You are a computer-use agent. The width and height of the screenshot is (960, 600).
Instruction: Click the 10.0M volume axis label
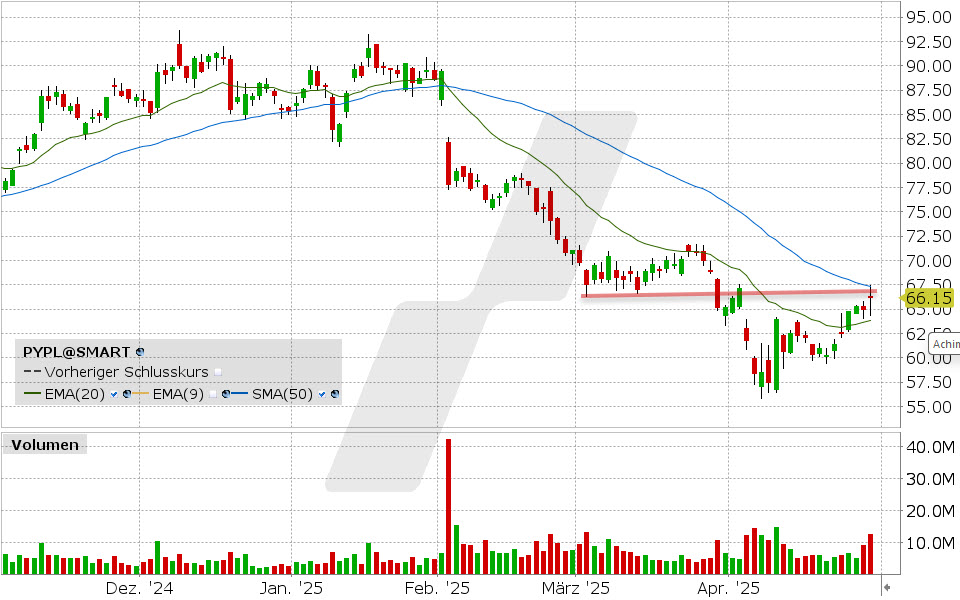tap(930, 542)
